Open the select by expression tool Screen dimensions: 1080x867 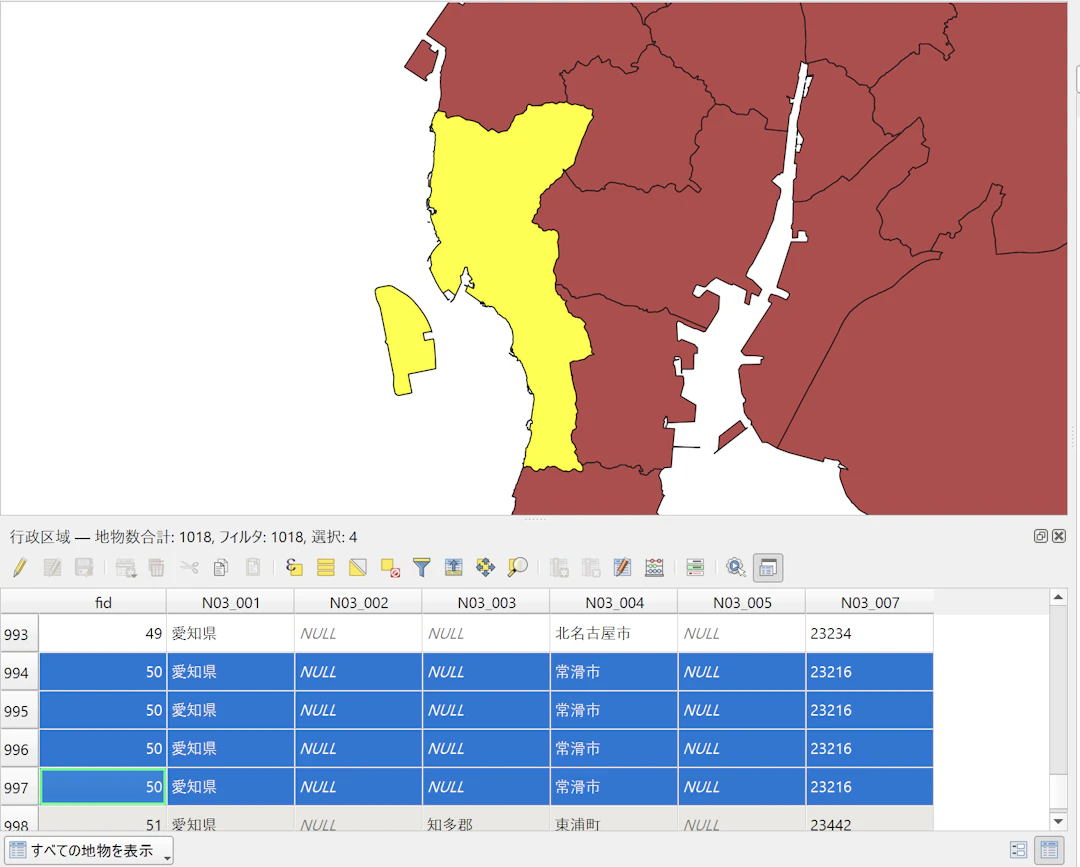(294, 568)
